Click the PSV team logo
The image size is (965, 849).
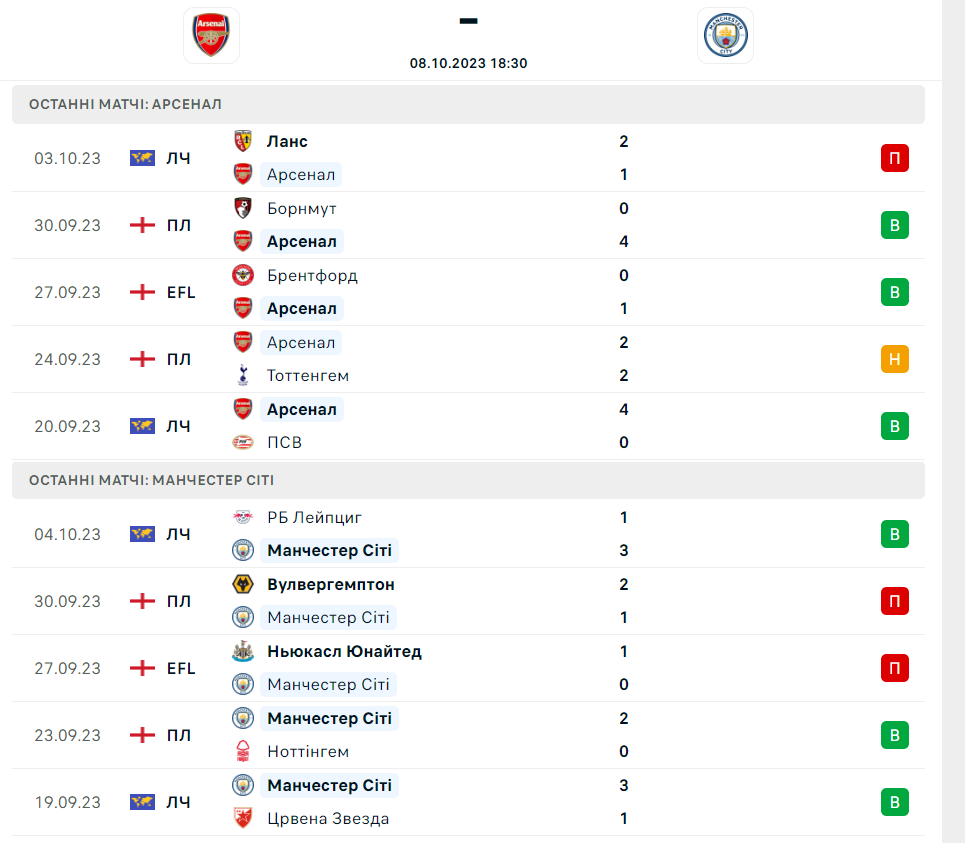pyautogui.click(x=243, y=442)
